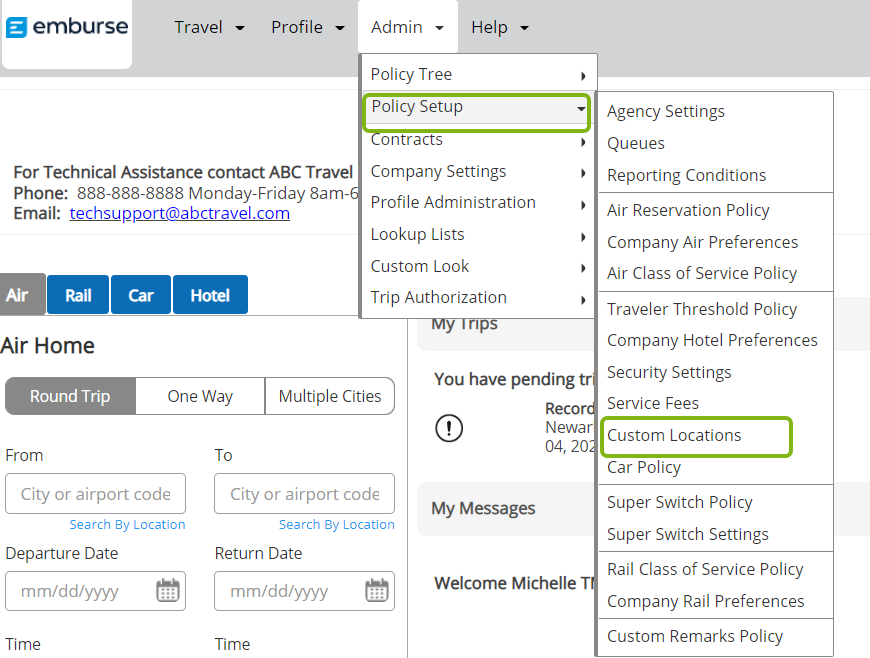
Task: Select the Round Trip option
Action: 70,396
